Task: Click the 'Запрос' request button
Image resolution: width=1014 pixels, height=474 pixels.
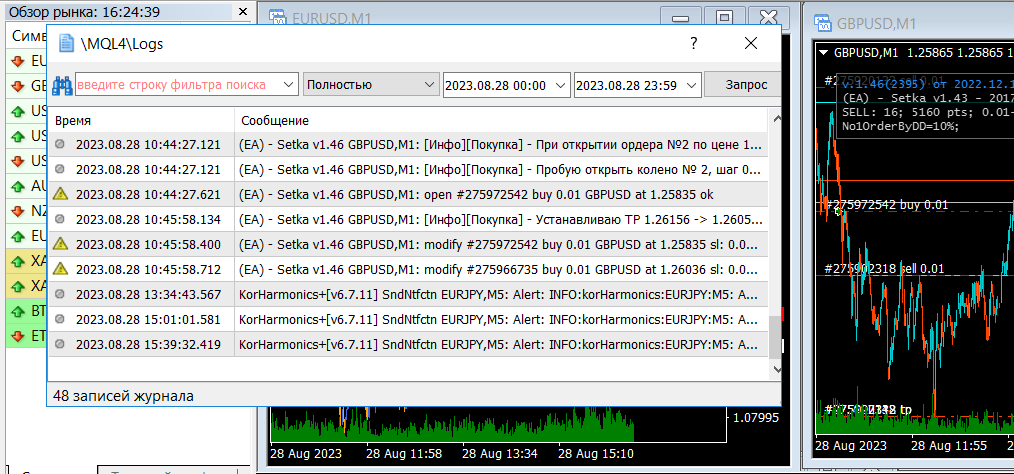Action: click(x=743, y=85)
